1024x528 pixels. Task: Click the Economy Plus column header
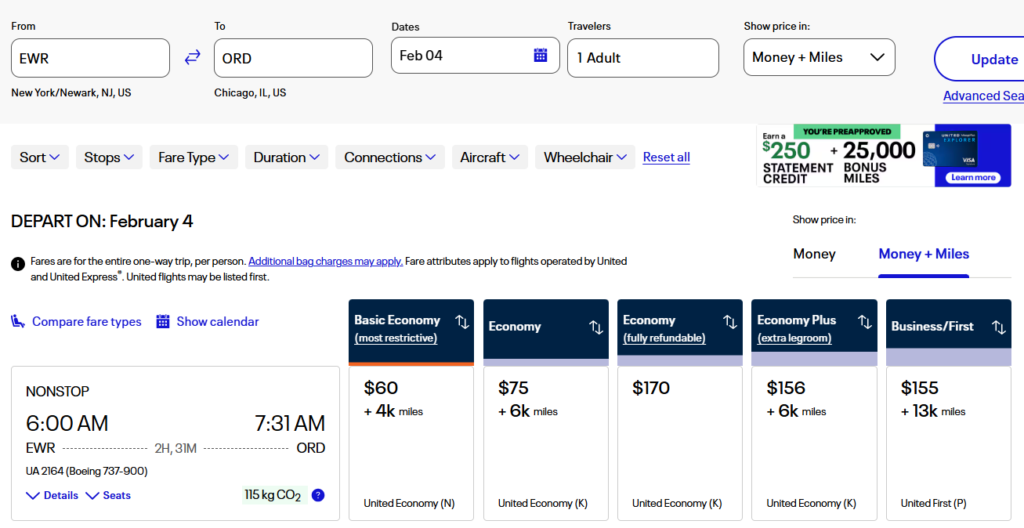(x=814, y=332)
